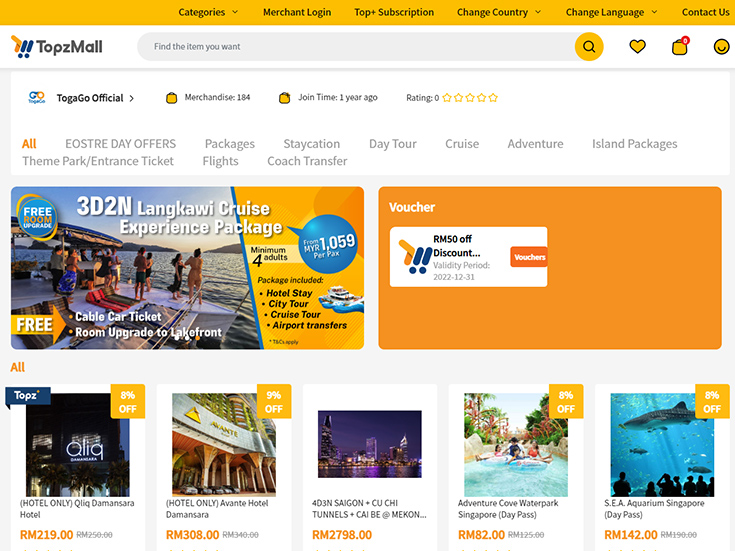This screenshot has height=551, width=735.
Task: Click Join Time: 1 year ago text
Action: [x=338, y=98]
